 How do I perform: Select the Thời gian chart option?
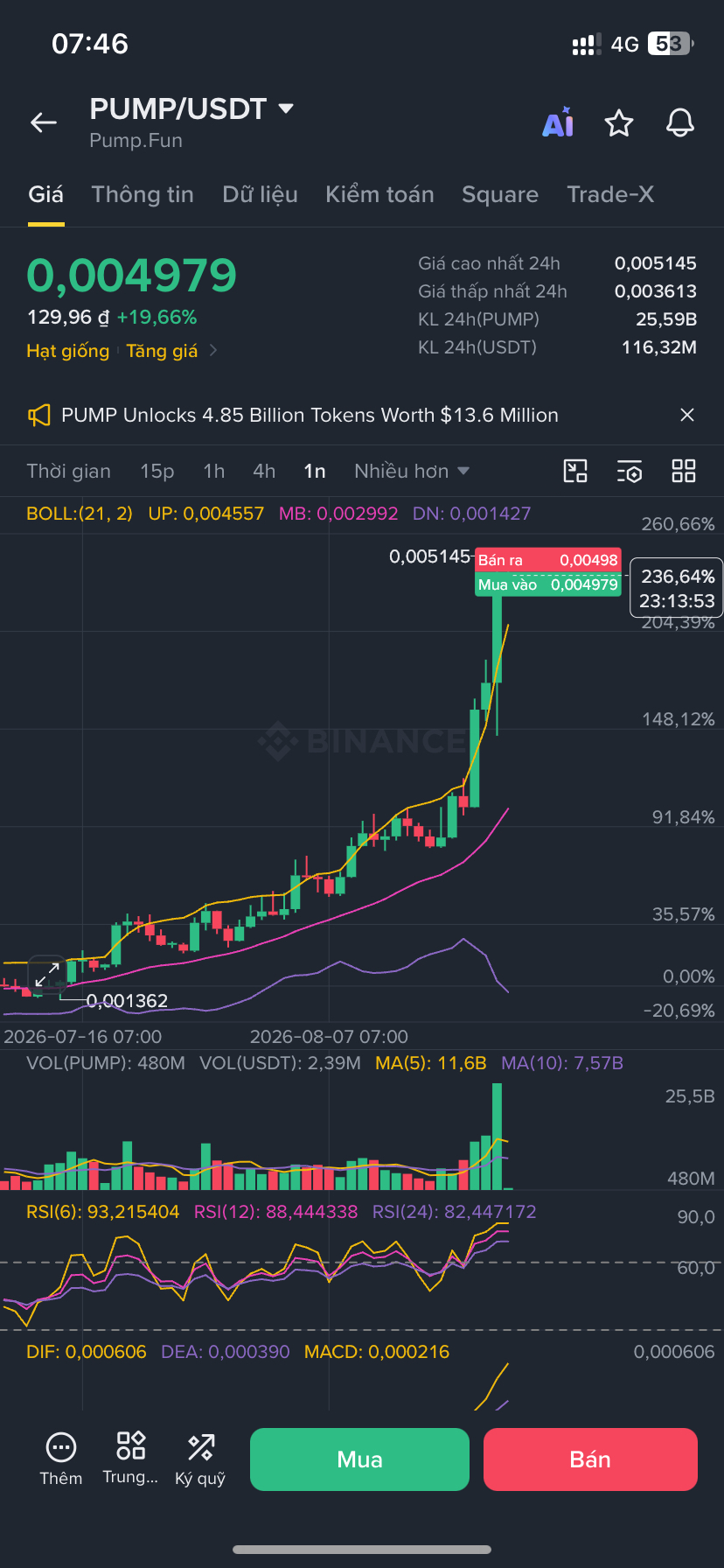pyautogui.click(x=68, y=471)
